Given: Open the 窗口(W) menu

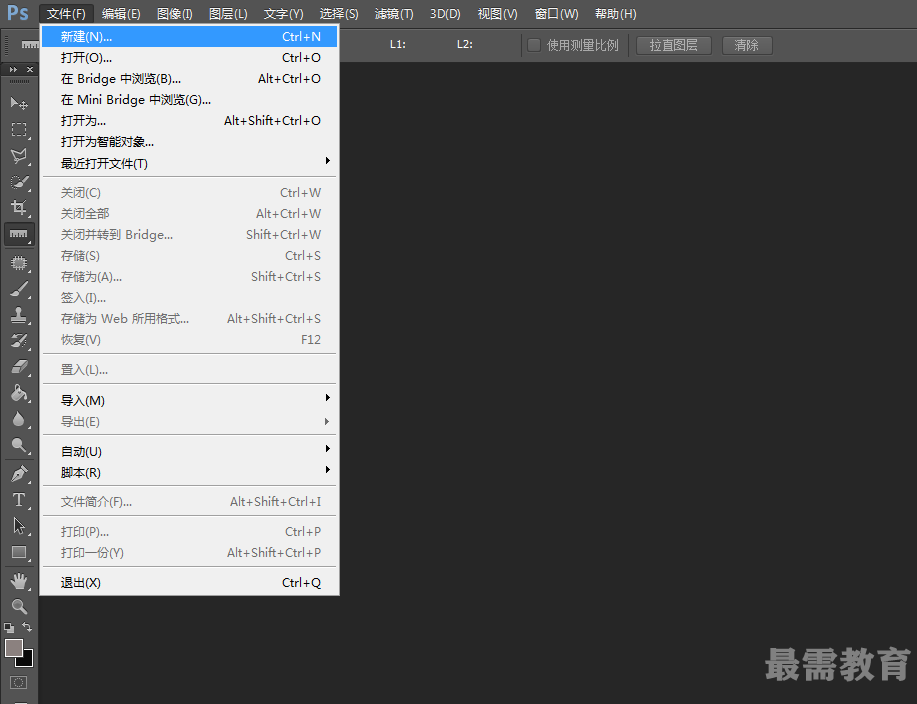Looking at the screenshot, I should click(556, 13).
